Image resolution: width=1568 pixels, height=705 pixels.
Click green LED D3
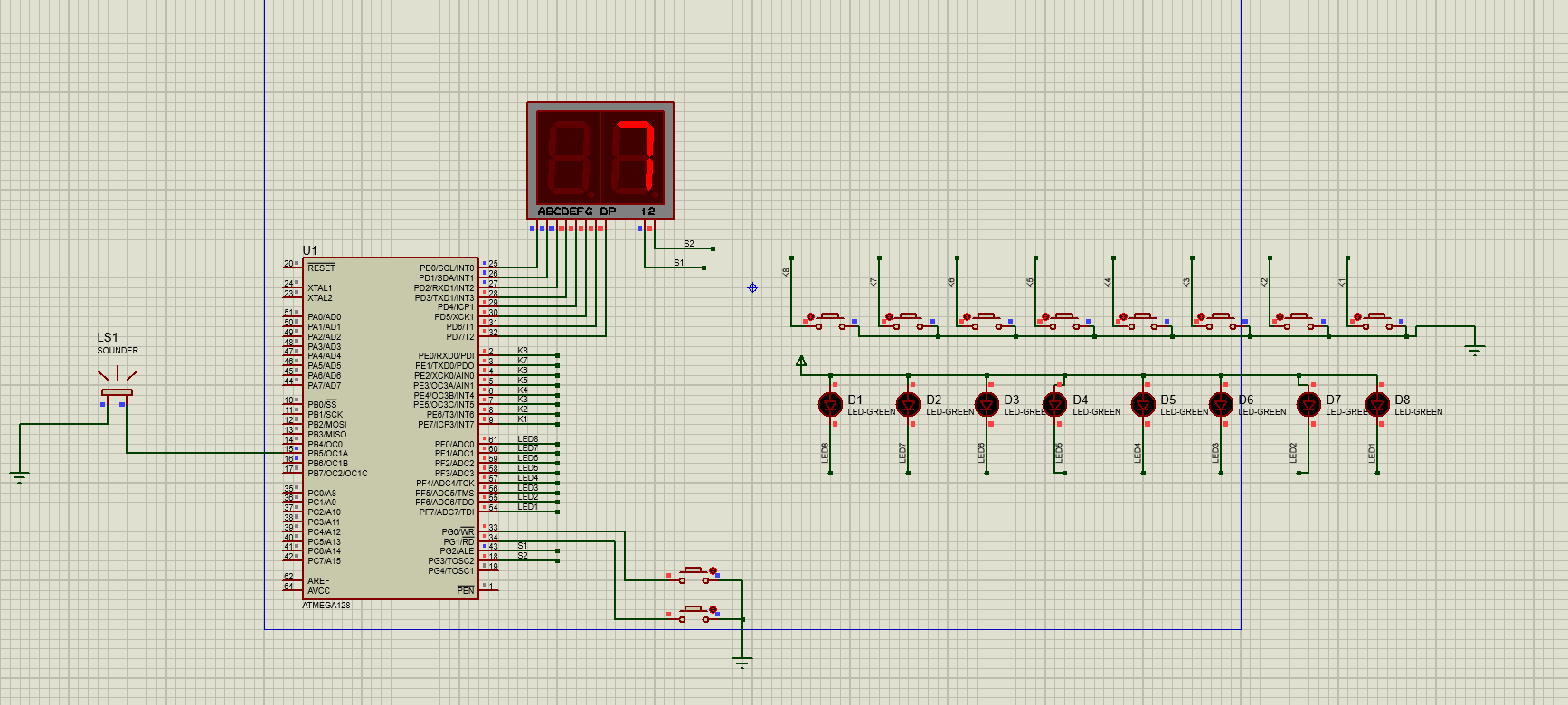pyautogui.click(x=987, y=404)
